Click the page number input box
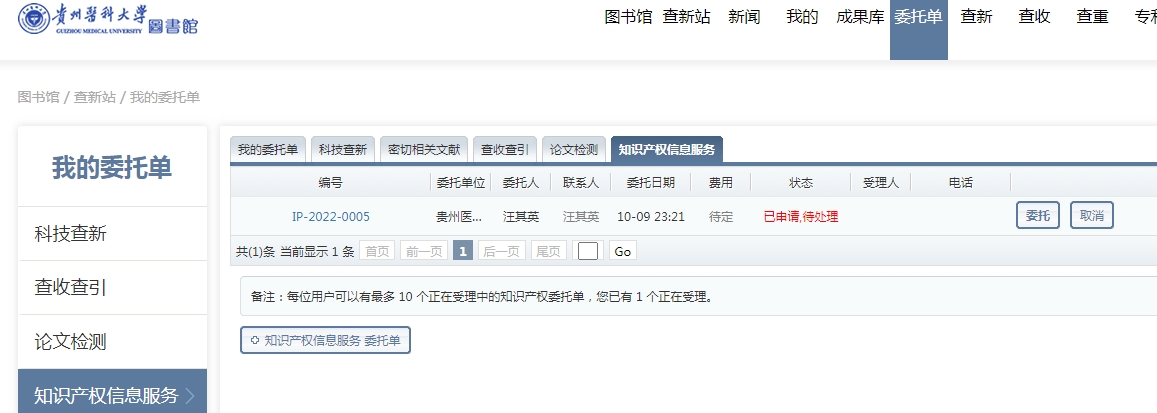 point(588,251)
